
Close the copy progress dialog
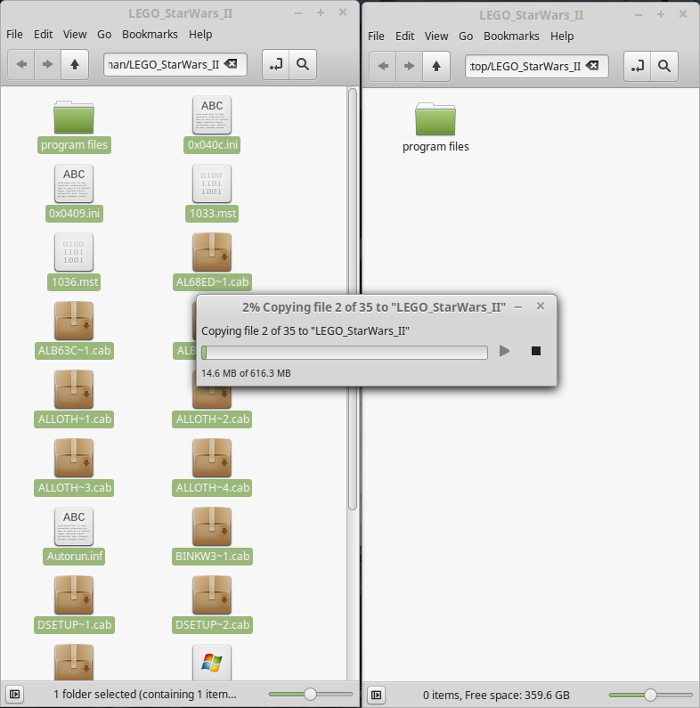point(540,307)
